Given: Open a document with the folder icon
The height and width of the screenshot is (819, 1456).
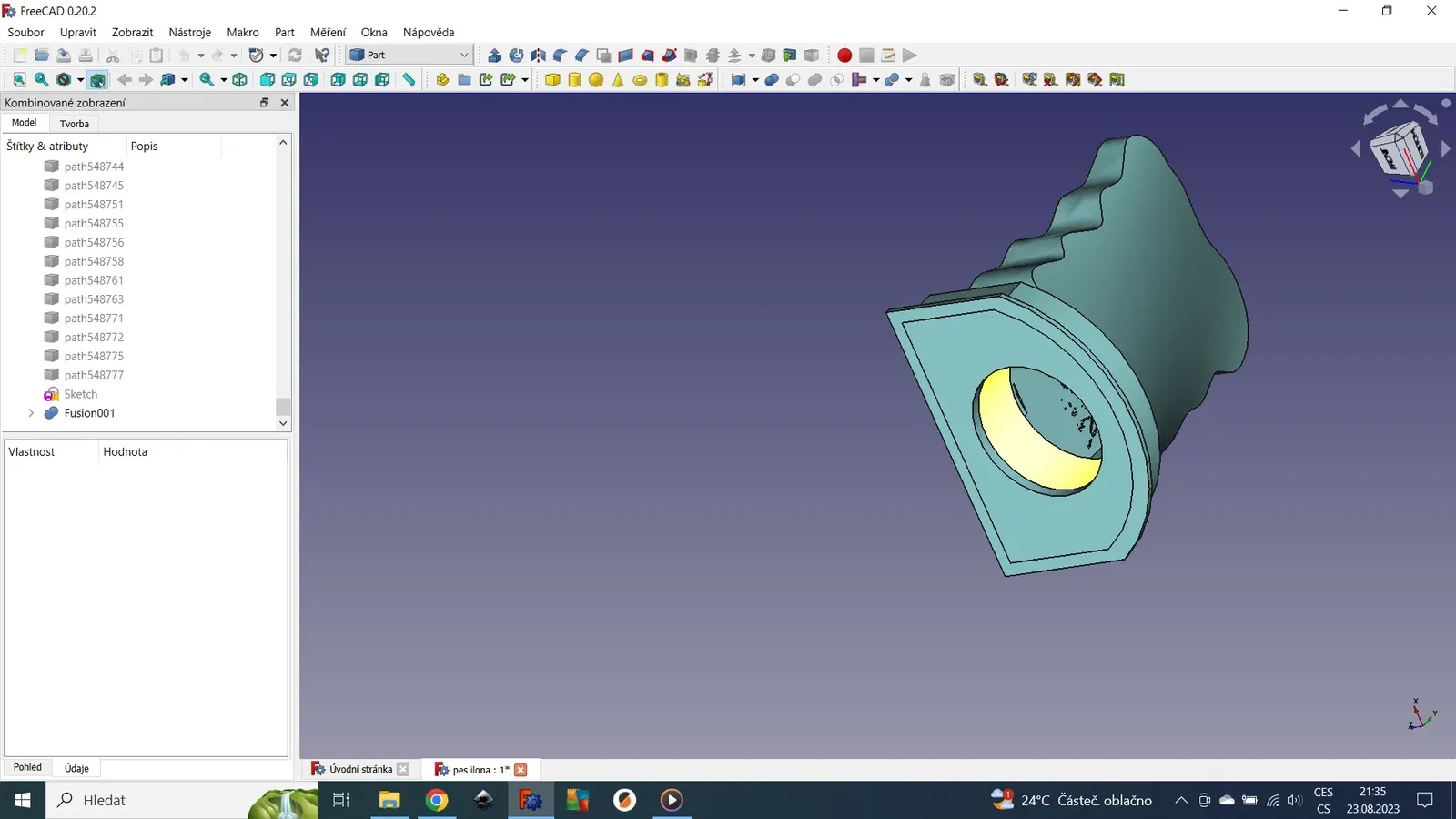Looking at the screenshot, I should click(x=42, y=56).
